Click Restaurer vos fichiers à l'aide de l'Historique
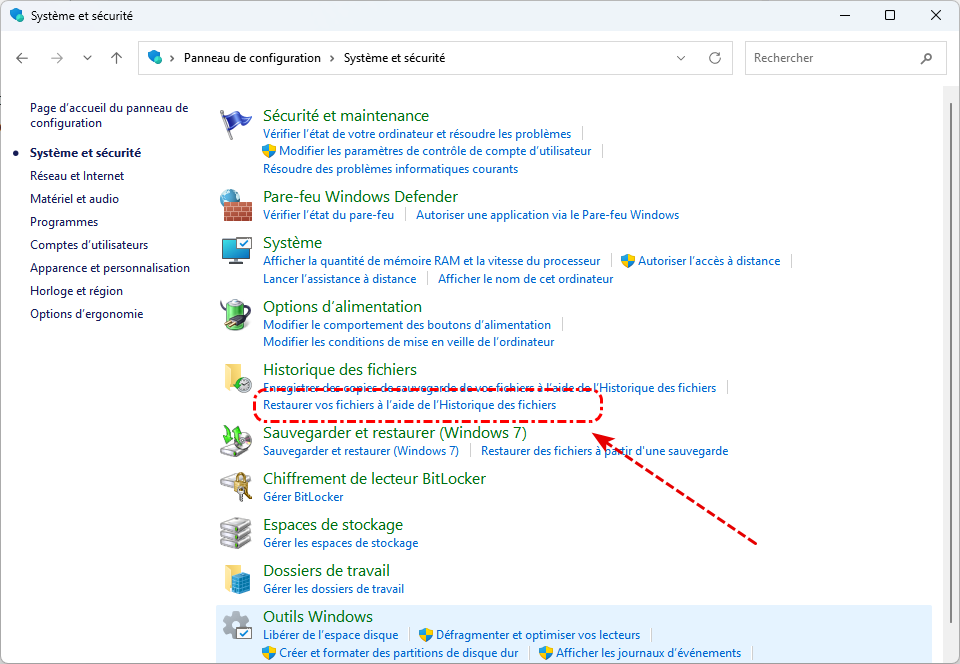 (409, 405)
